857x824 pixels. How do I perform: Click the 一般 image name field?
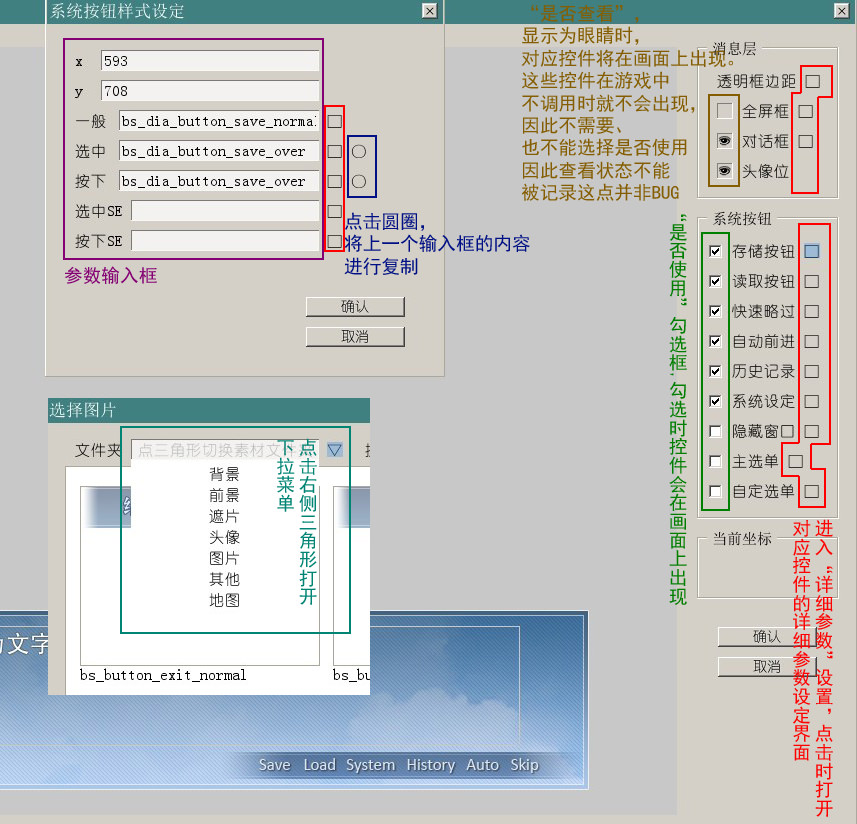coord(219,121)
